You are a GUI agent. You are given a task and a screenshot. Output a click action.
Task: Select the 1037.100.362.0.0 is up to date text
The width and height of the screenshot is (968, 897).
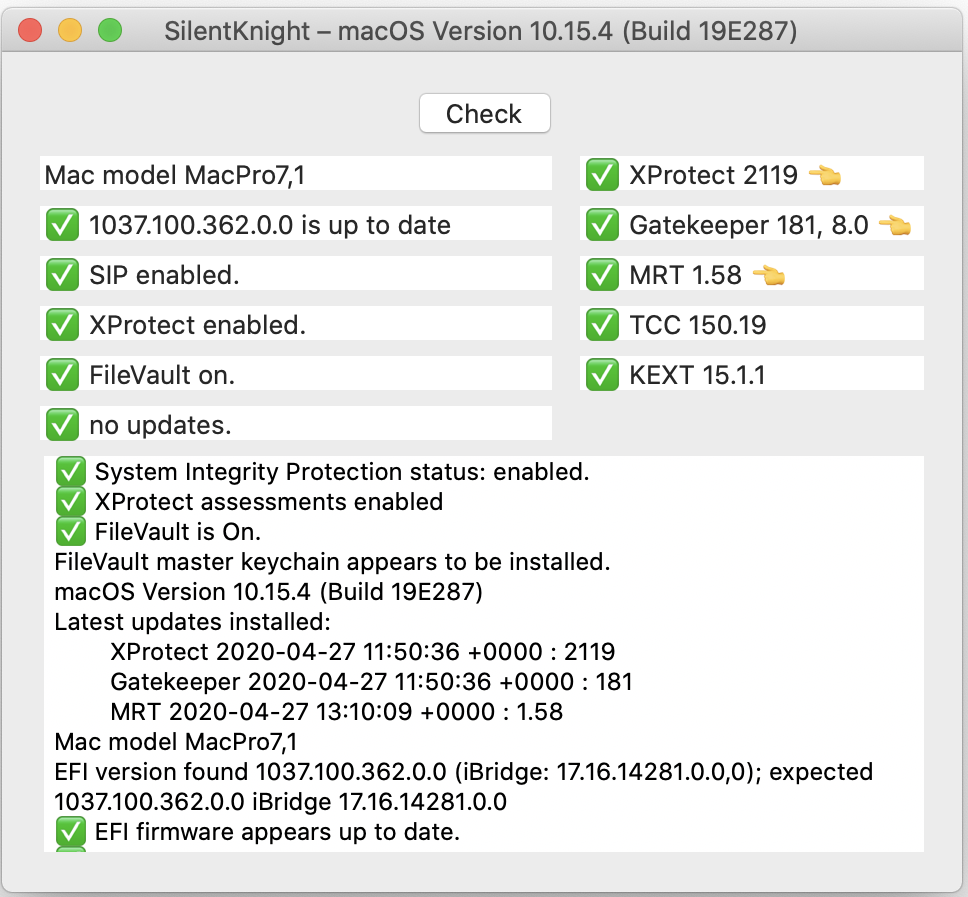(x=270, y=225)
